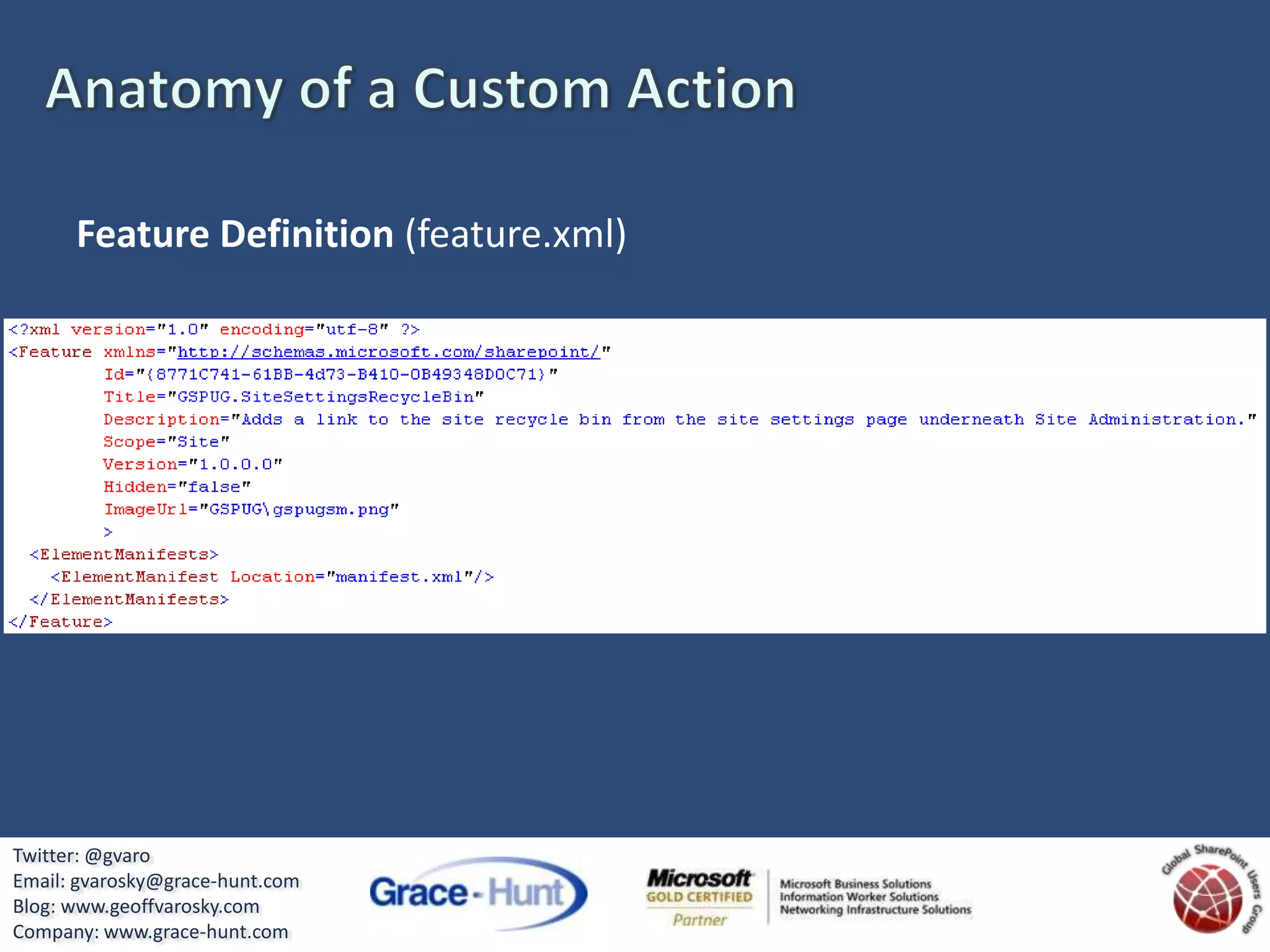Screen dimensions: 1270x952
Task: Click the Hidden="false" attribute
Action: pos(177,487)
